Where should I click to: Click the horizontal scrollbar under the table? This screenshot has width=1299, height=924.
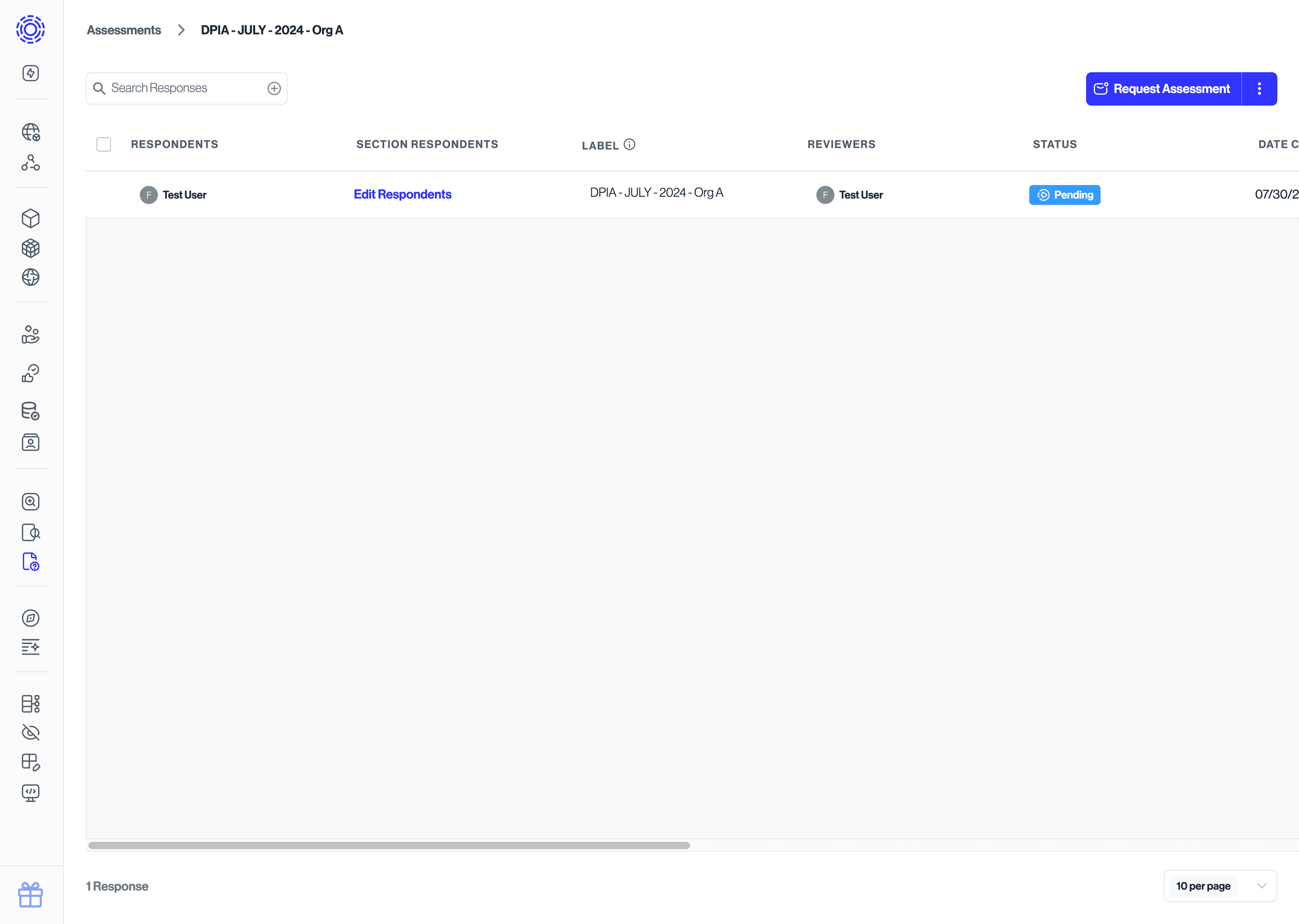389,846
